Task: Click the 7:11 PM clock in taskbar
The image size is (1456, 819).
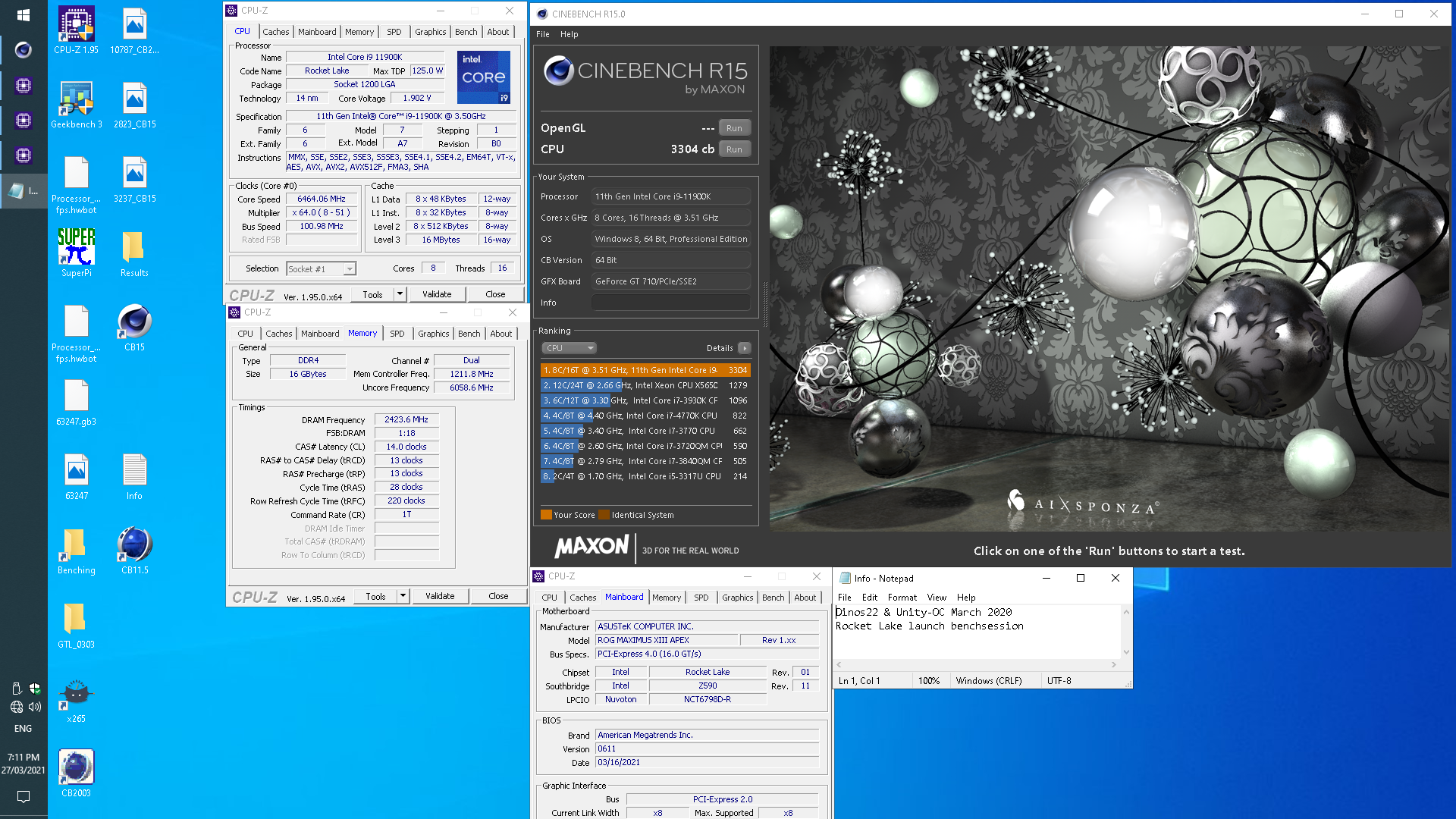Action: click(24, 757)
